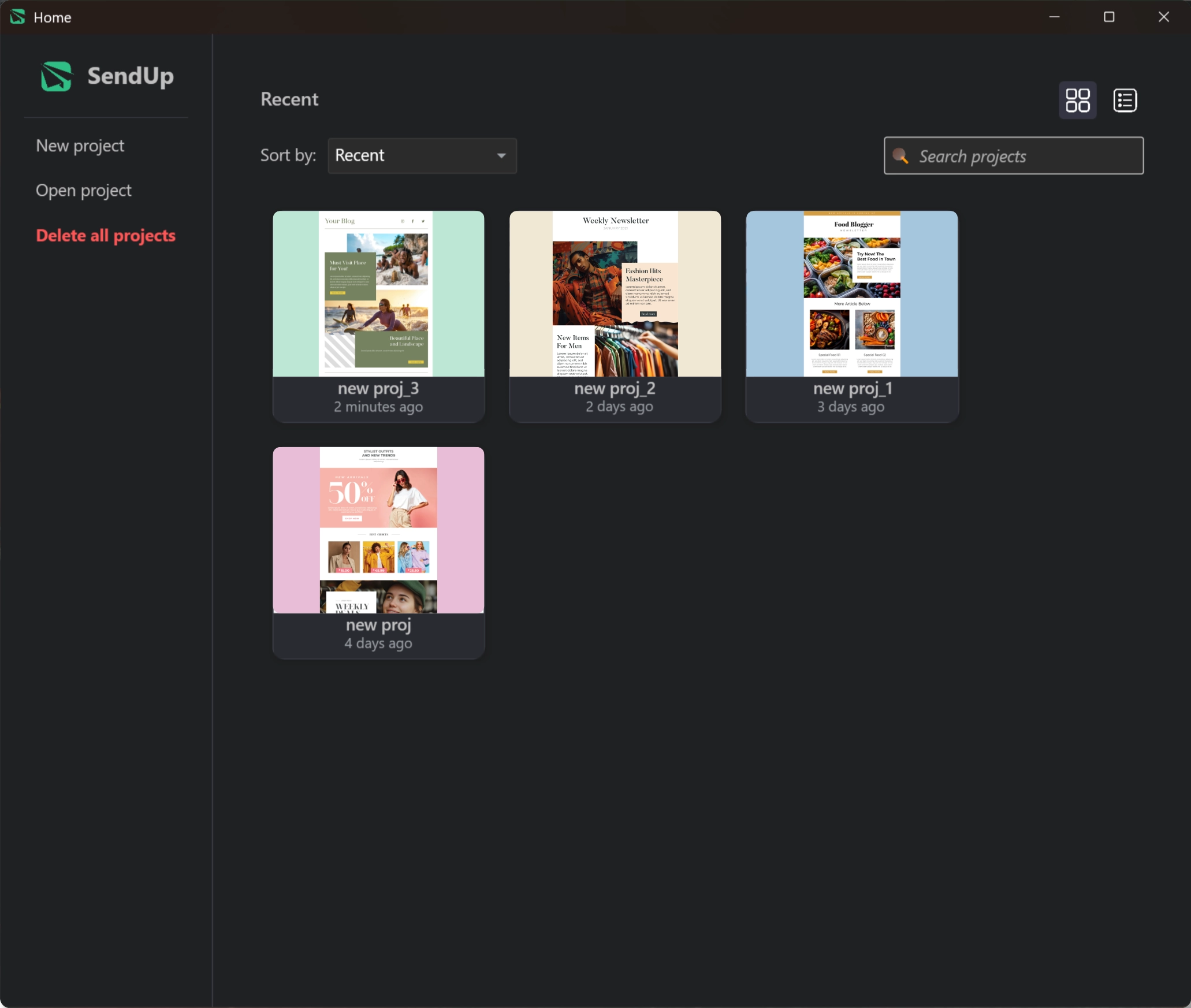Click the '3 days ago' timestamp
Image resolution: width=1191 pixels, height=1008 pixels.
(851, 407)
